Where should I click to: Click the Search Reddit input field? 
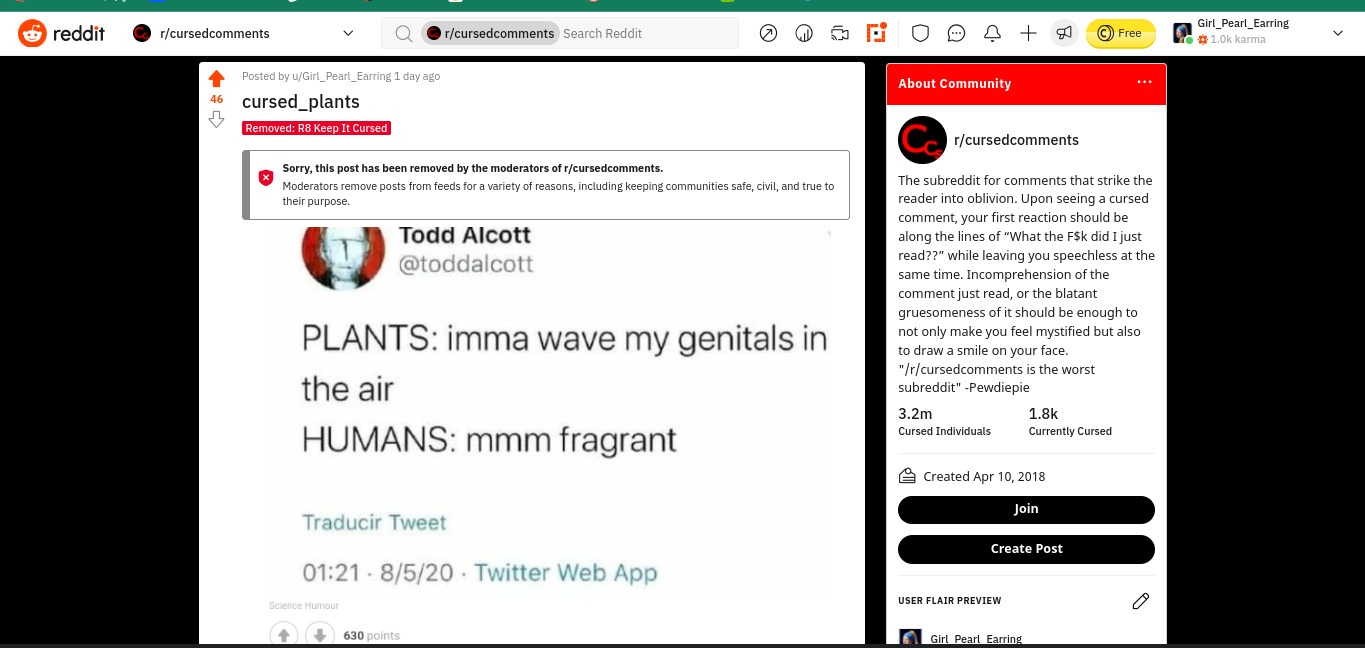(x=647, y=33)
